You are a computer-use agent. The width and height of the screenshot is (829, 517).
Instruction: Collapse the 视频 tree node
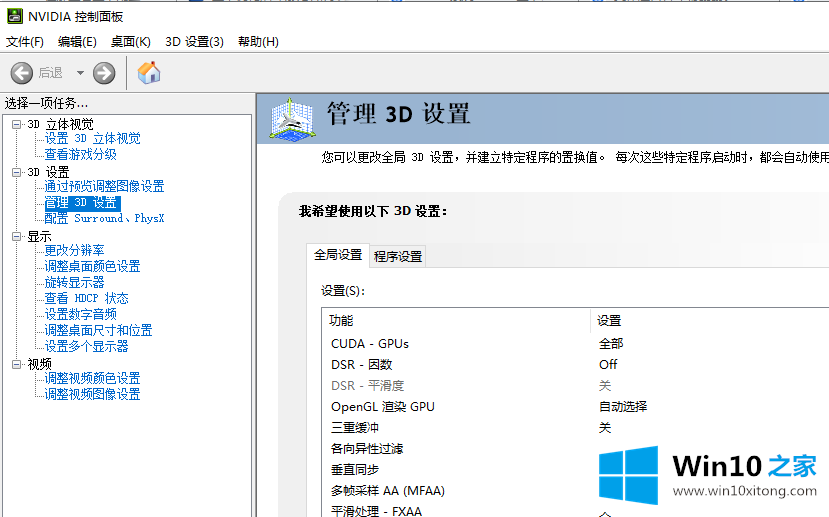click(x=16, y=364)
